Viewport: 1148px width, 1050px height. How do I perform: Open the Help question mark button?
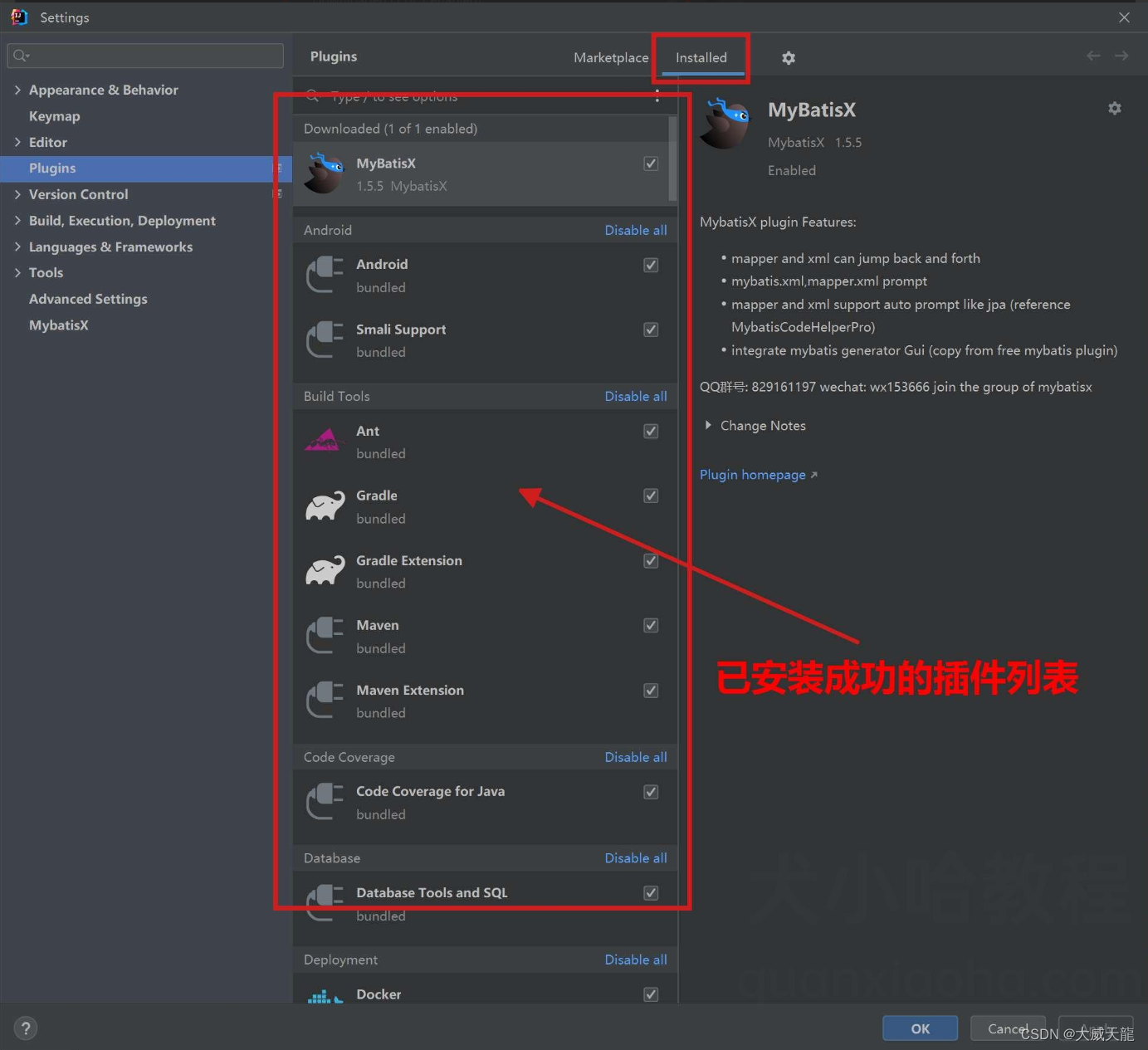pos(26,1028)
